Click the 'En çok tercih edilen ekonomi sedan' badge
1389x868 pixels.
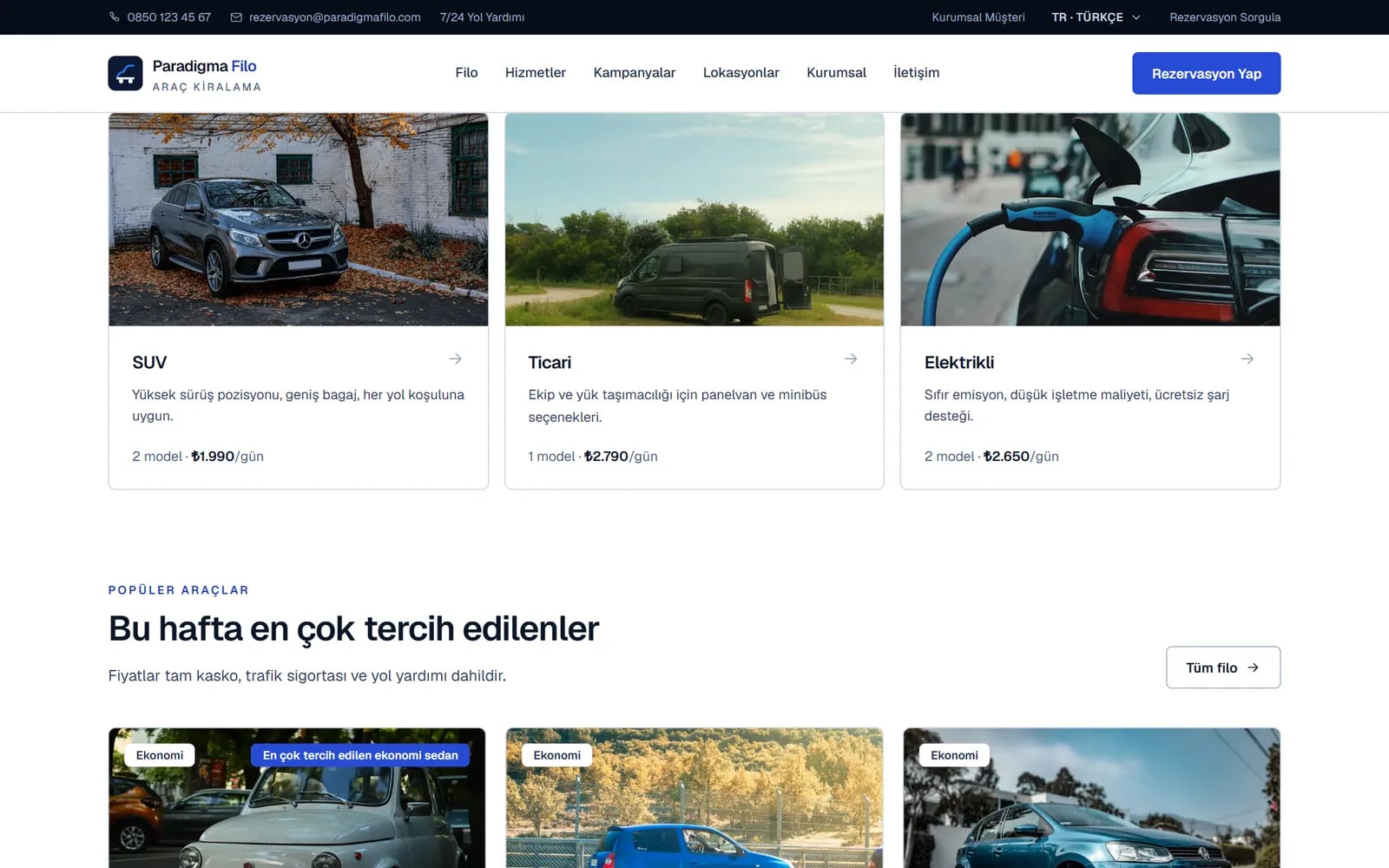pyautogui.click(x=360, y=755)
